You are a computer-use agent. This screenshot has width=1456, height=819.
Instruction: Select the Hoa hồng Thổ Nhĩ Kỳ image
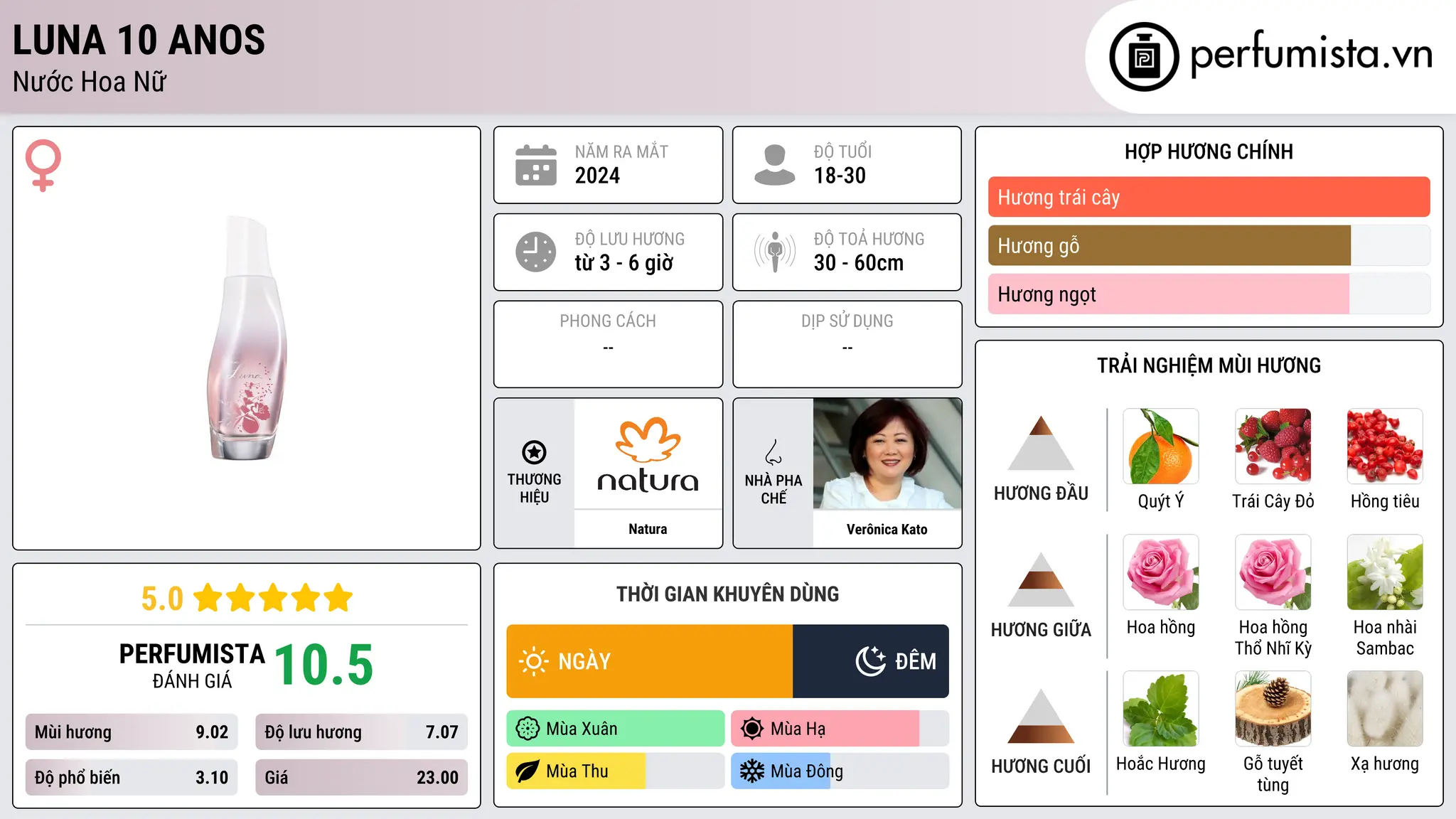click(1273, 572)
